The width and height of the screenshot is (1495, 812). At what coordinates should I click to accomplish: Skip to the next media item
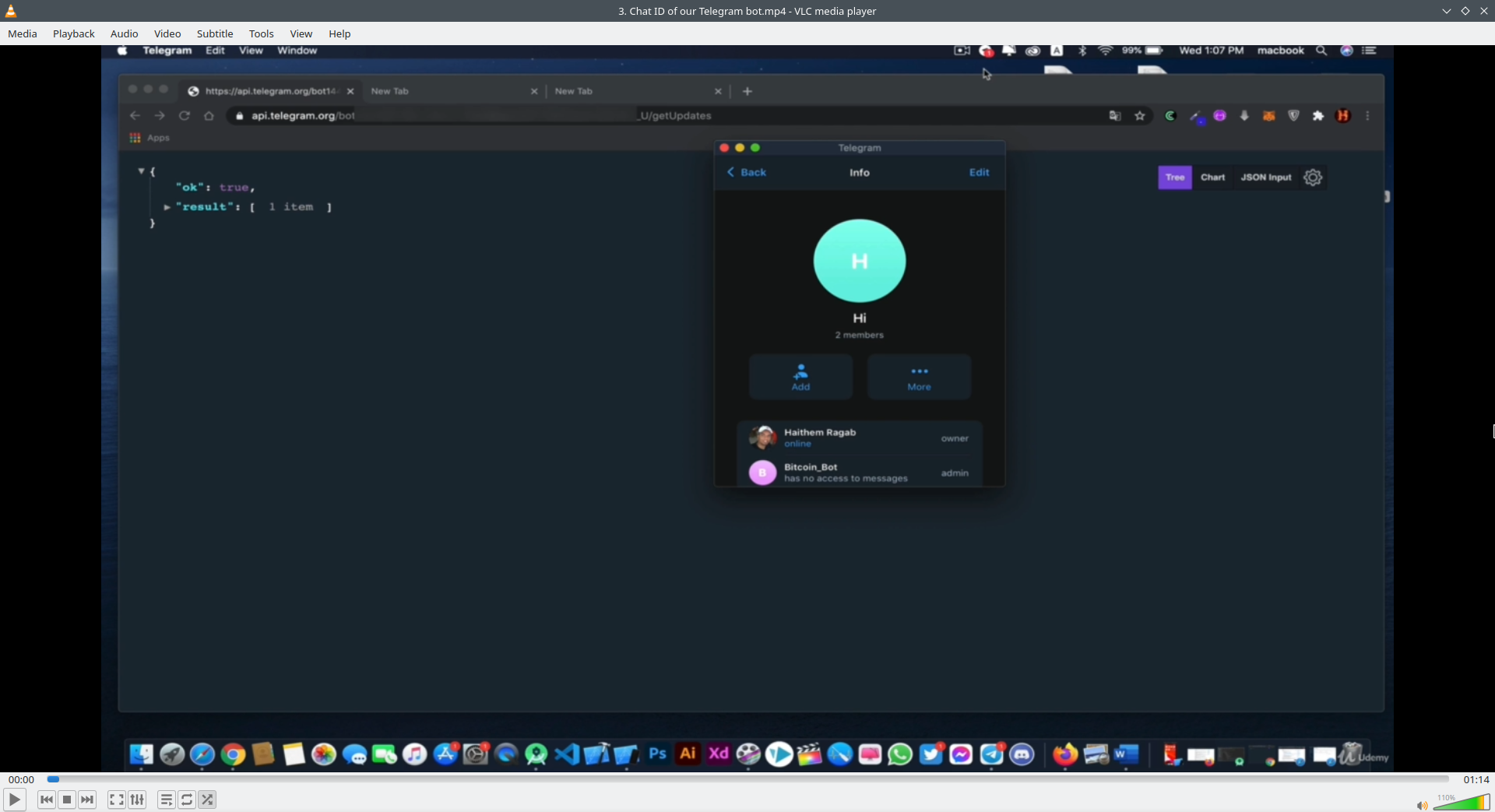coord(87,800)
